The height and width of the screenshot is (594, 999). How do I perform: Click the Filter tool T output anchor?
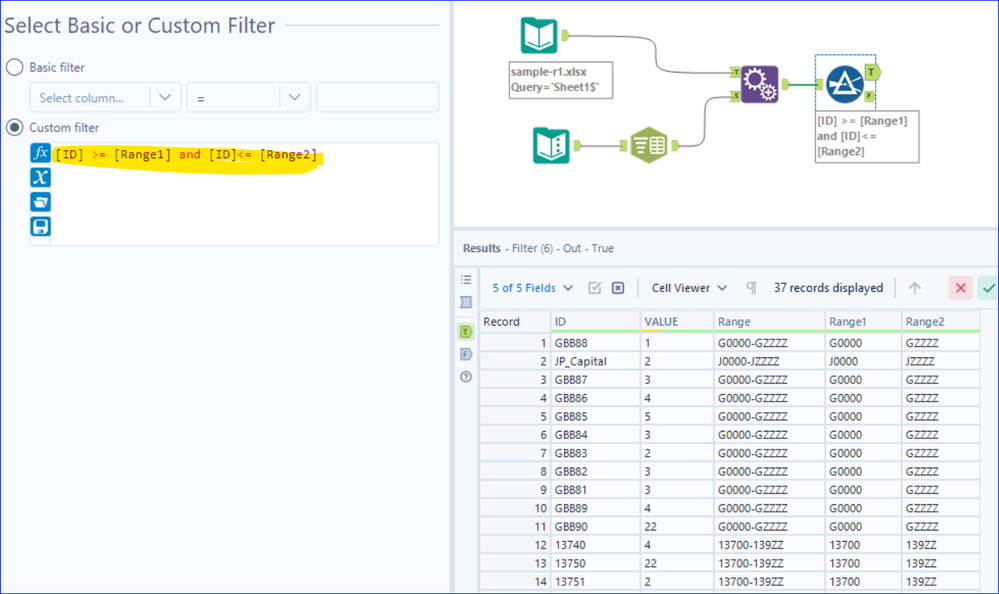click(872, 72)
